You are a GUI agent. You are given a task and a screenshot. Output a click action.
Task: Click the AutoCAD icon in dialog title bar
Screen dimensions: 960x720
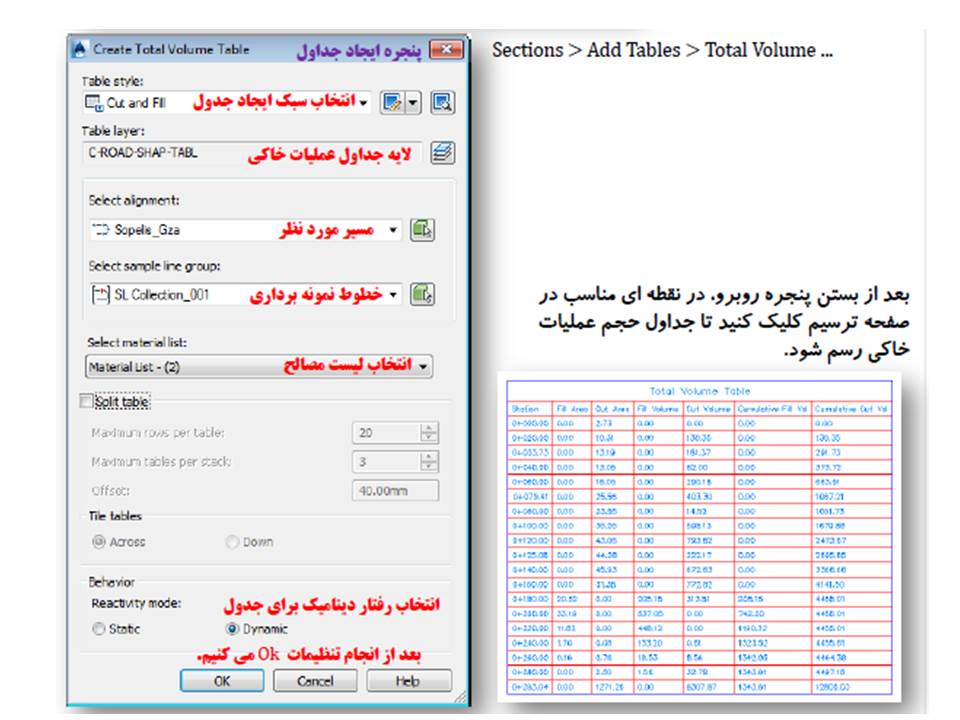[x=79, y=49]
